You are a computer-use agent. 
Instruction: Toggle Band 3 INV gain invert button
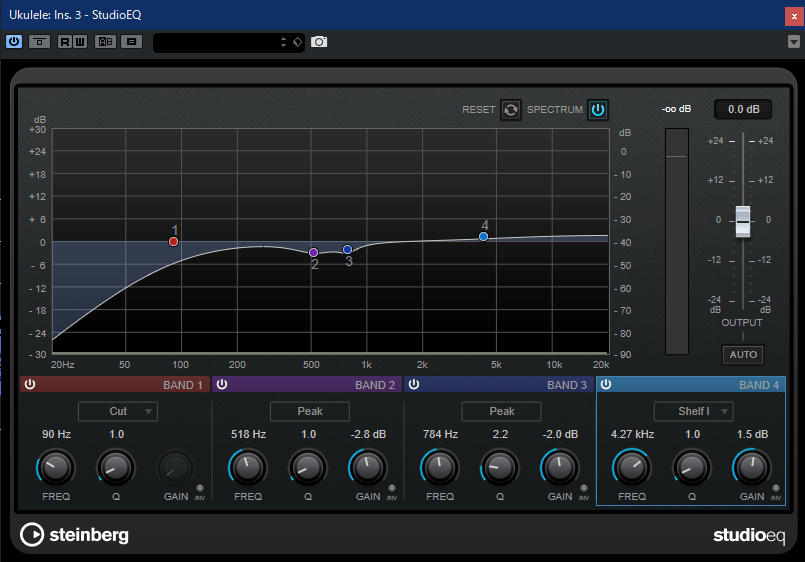[584, 488]
